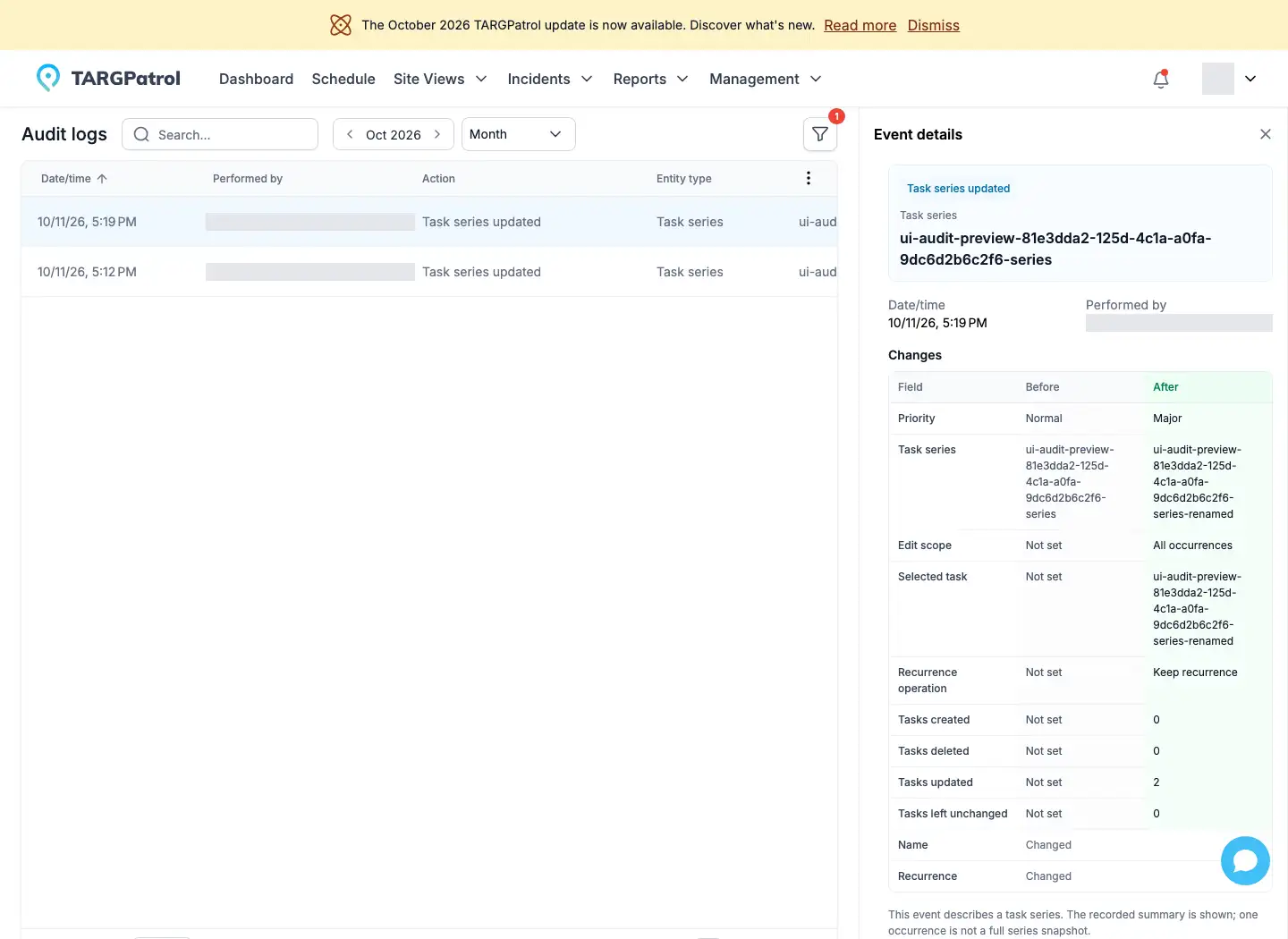Open the Schedule page
Screen dimensions: 1288x939
pyautogui.click(x=343, y=79)
